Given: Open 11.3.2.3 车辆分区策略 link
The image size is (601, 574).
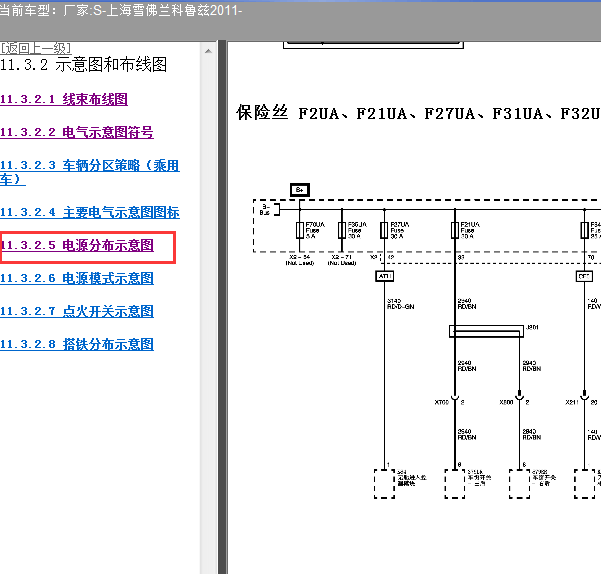Looking at the screenshot, I should [89, 172].
